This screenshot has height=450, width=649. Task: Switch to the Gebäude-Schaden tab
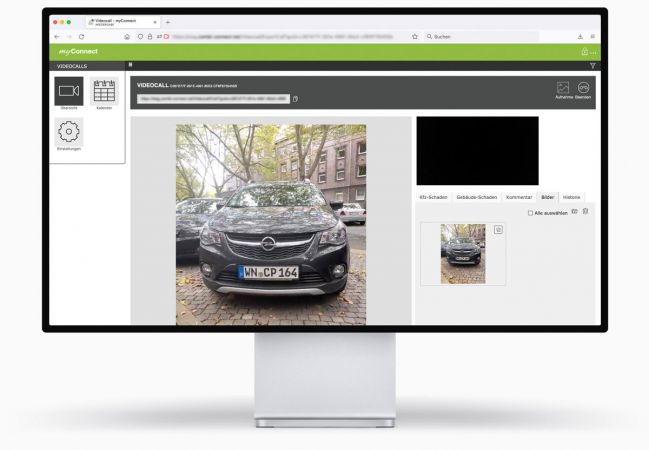coord(476,197)
